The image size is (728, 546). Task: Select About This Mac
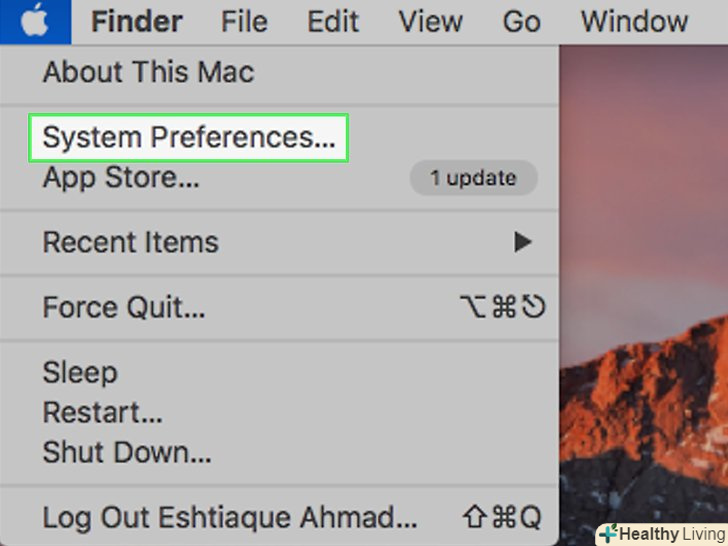click(148, 72)
